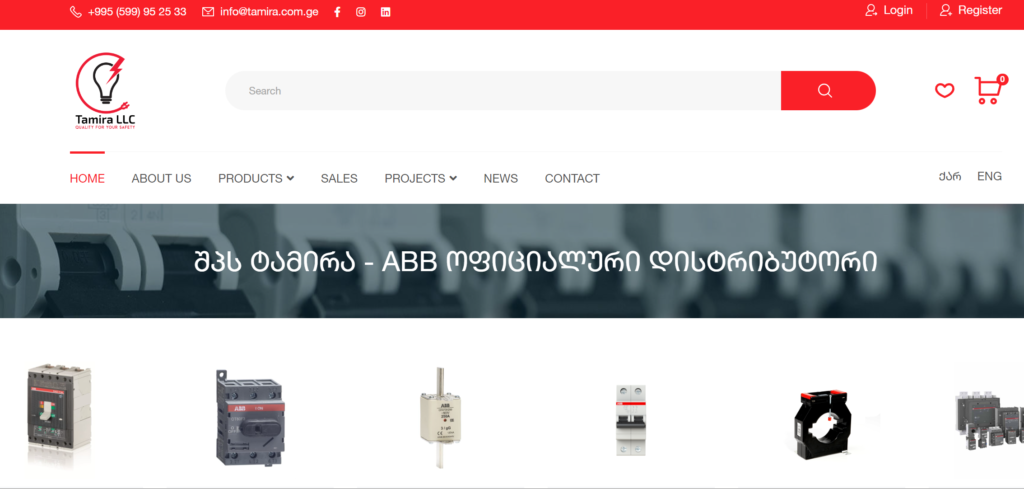Expand the Projects dropdown menu
1024x489 pixels.
coord(420,179)
